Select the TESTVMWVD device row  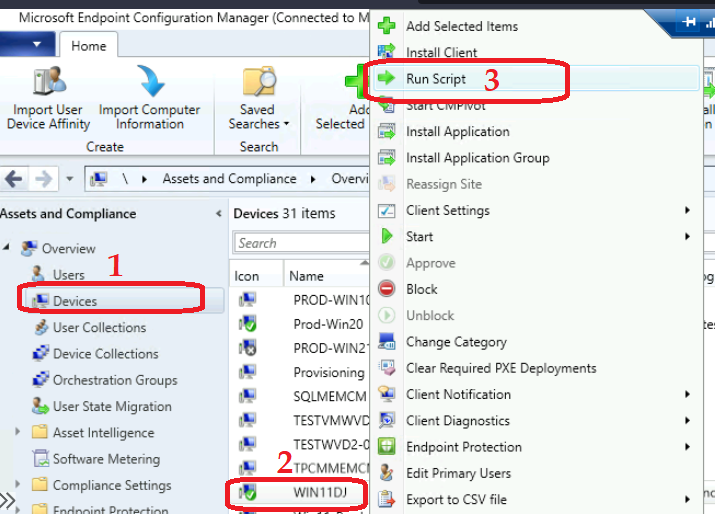coord(300,420)
